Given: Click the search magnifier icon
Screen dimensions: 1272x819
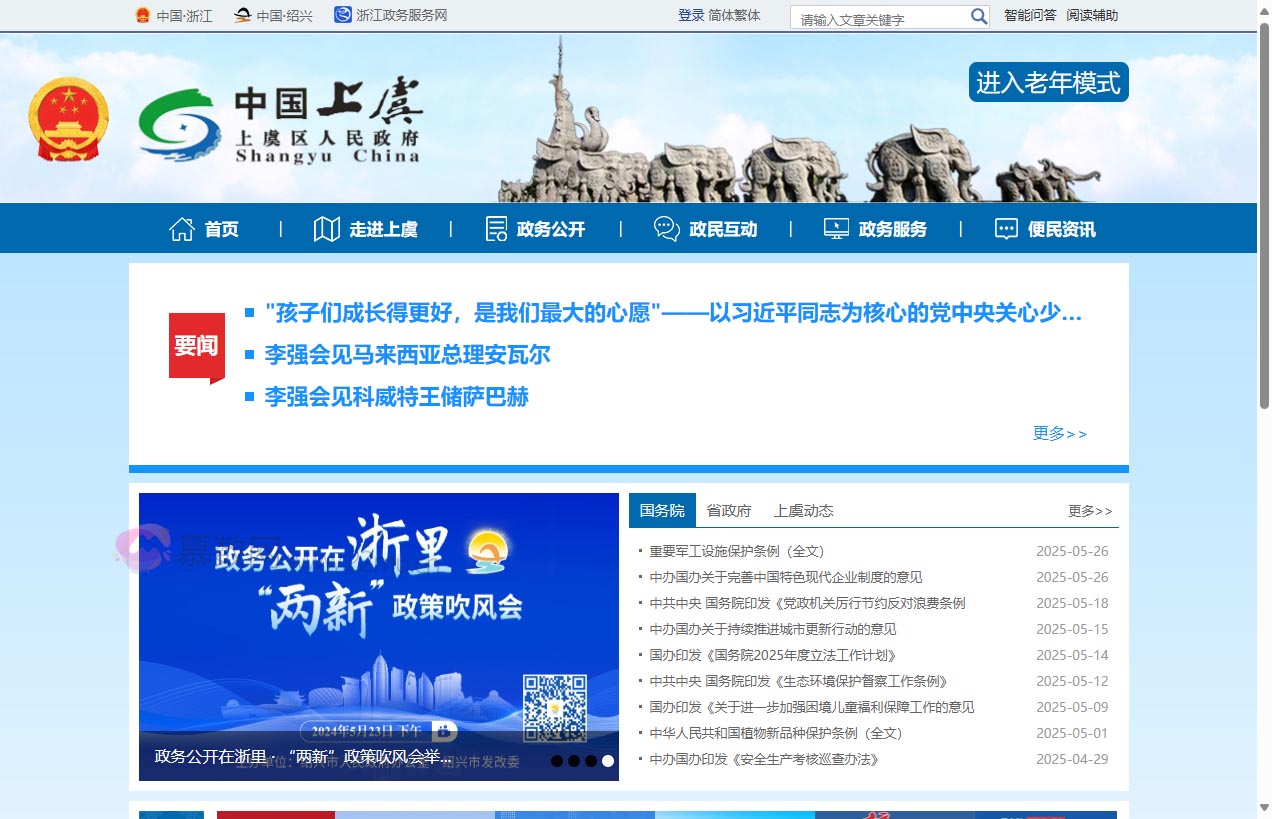Looking at the screenshot, I should (x=977, y=16).
